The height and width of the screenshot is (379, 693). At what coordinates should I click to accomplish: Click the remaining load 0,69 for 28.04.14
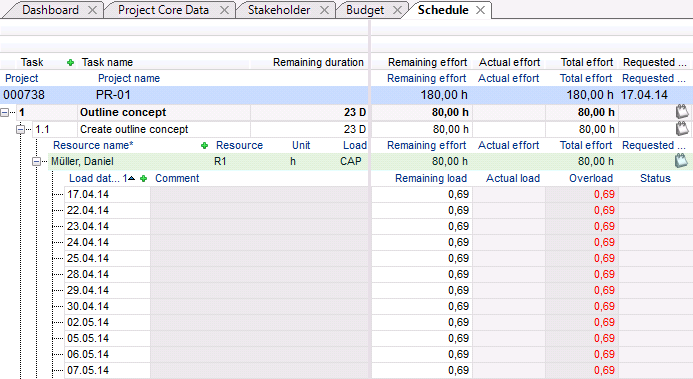(458, 274)
